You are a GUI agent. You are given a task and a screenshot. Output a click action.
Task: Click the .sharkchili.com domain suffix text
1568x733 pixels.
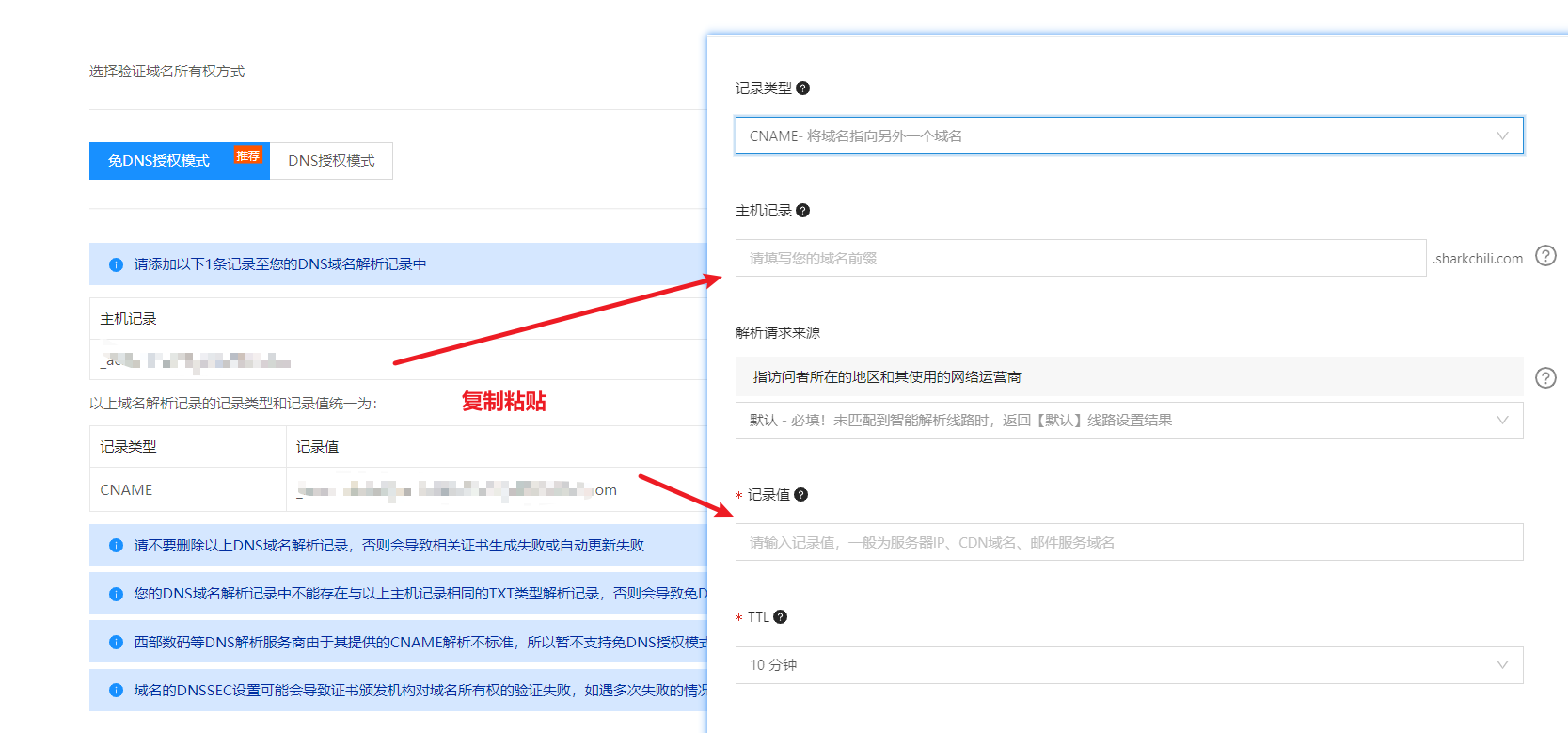[1478, 259]
